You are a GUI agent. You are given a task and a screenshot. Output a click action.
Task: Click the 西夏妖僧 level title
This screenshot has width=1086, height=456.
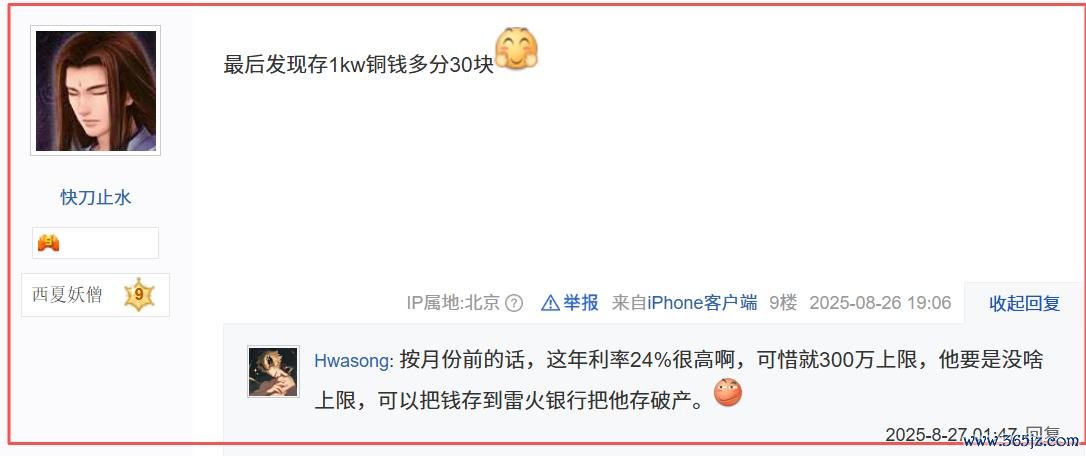click(x=67, y=295)
